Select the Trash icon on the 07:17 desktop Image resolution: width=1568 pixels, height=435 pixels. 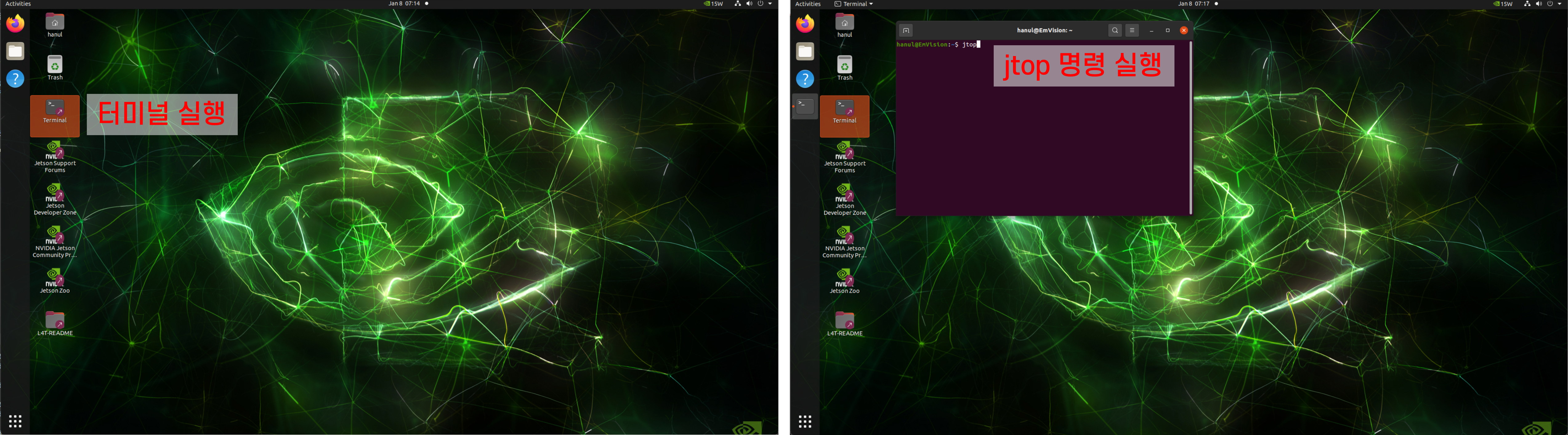coord(844,68)
